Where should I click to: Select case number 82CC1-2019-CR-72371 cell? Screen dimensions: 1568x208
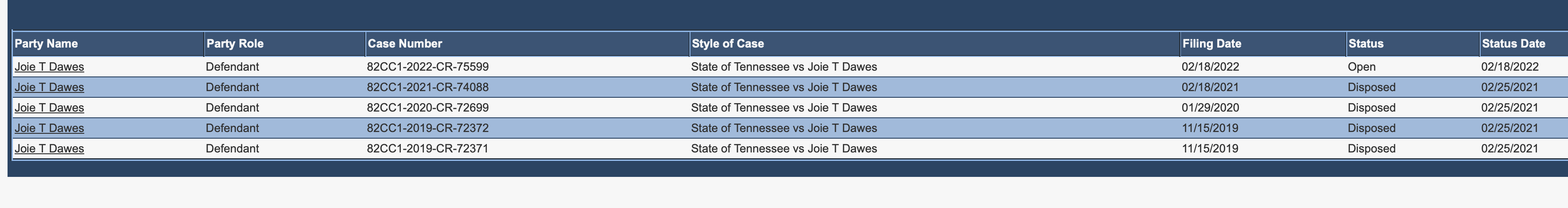click(527, 148)
